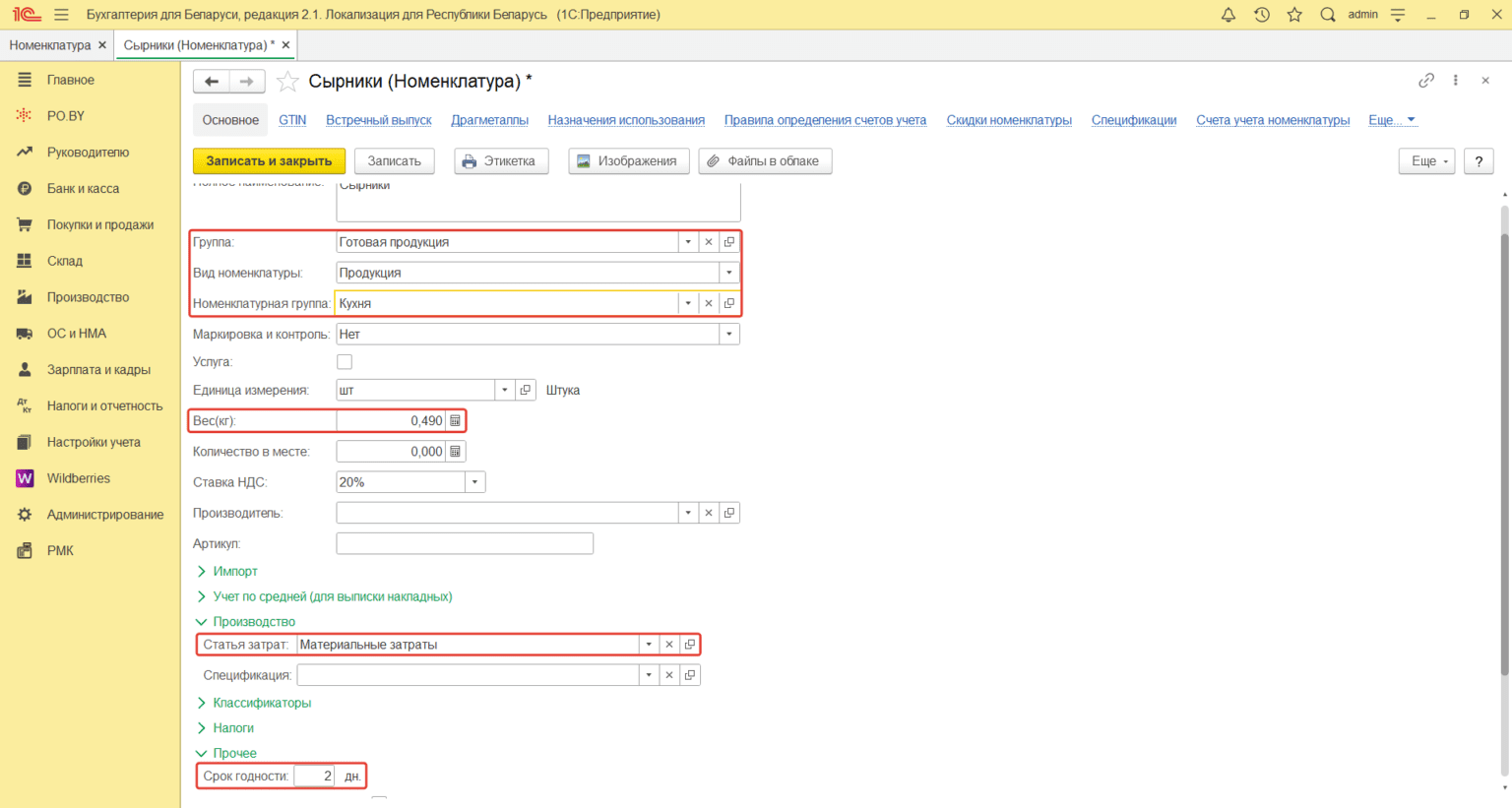Click the search magnifier in title bar
Screen dimensions: 1512x808
1327,15
